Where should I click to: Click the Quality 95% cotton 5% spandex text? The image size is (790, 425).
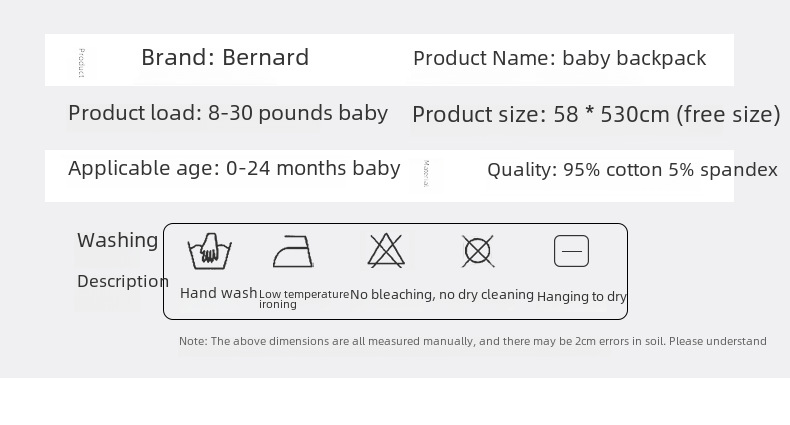coord(632,170)
